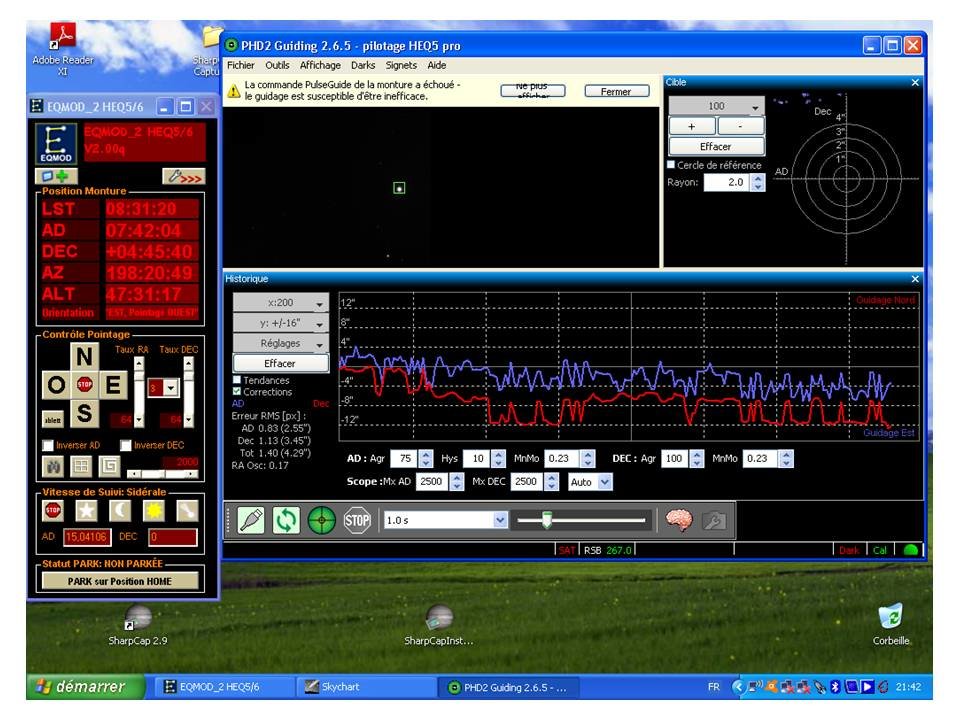Slew west with the O button in EQMOD
Screen dimensions: 960x720
[56, 385]
